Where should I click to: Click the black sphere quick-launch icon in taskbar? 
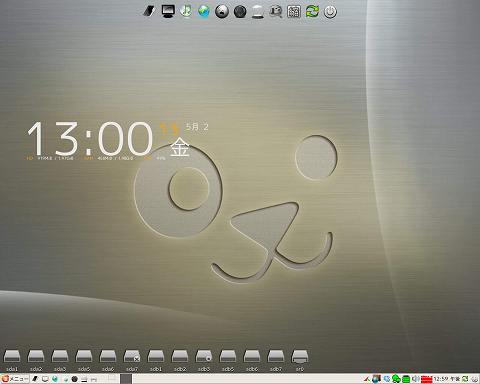[75, 379]
